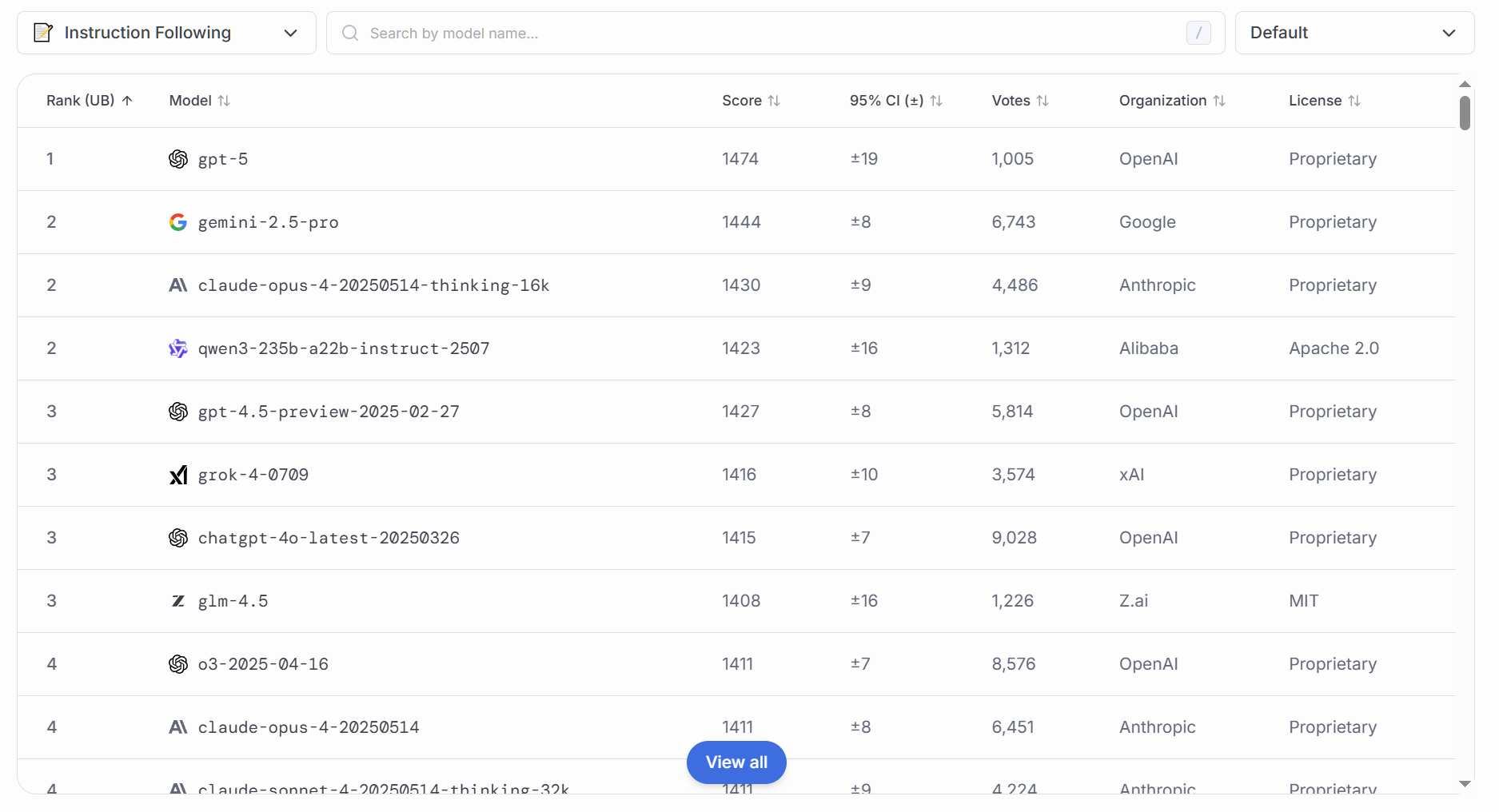Select the qwen3-235b-a22b-instruct-2507 model name
This screenshot has height=812, width=1499.
[344, 348]
